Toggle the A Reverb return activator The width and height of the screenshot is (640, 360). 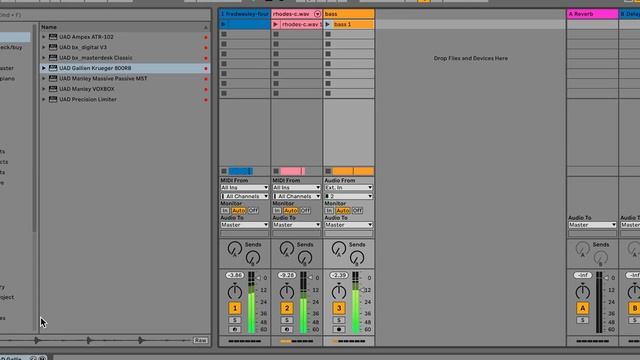(582, 308)
